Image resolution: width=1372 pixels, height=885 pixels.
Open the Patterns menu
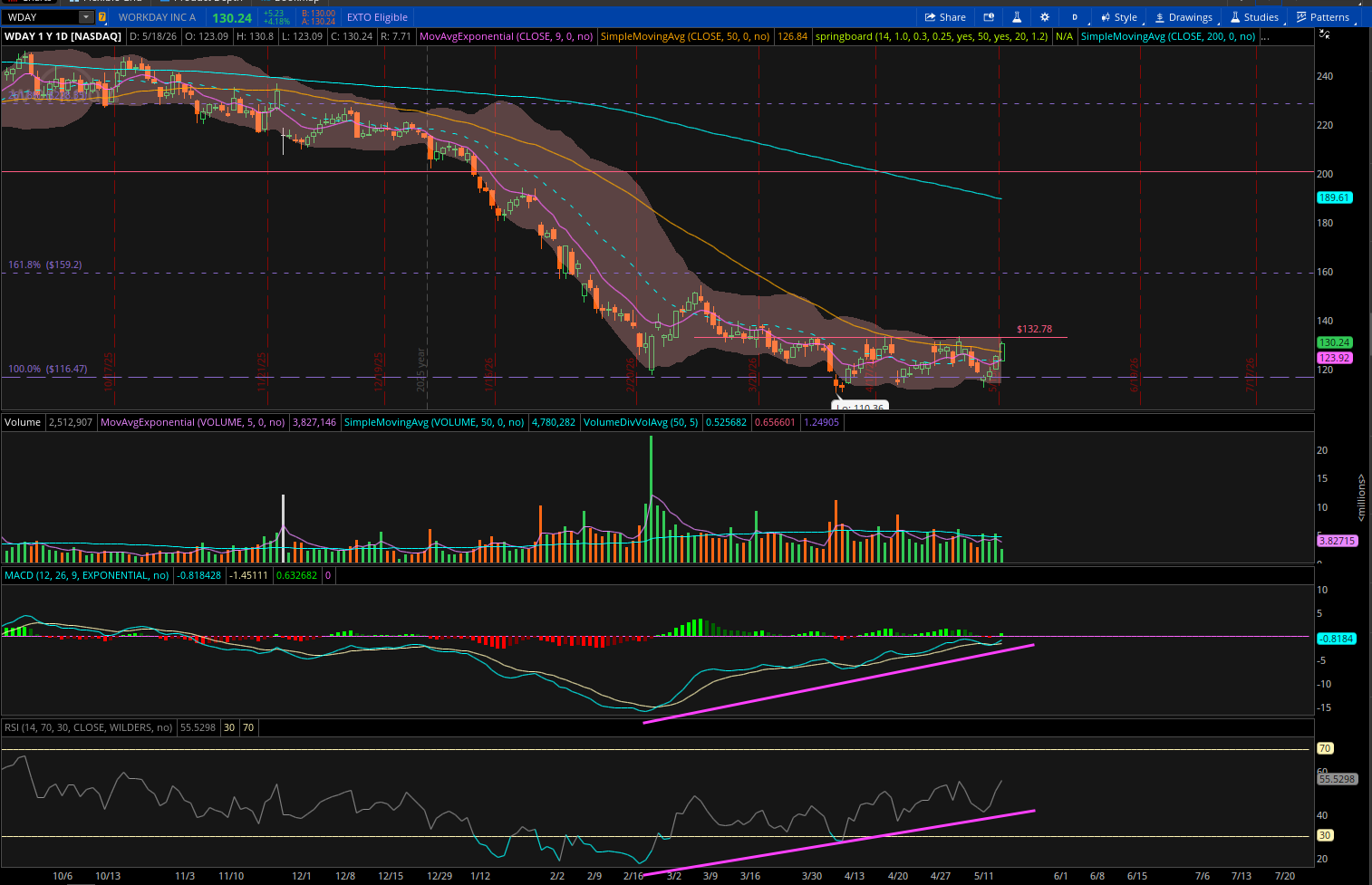[1323, 17]
